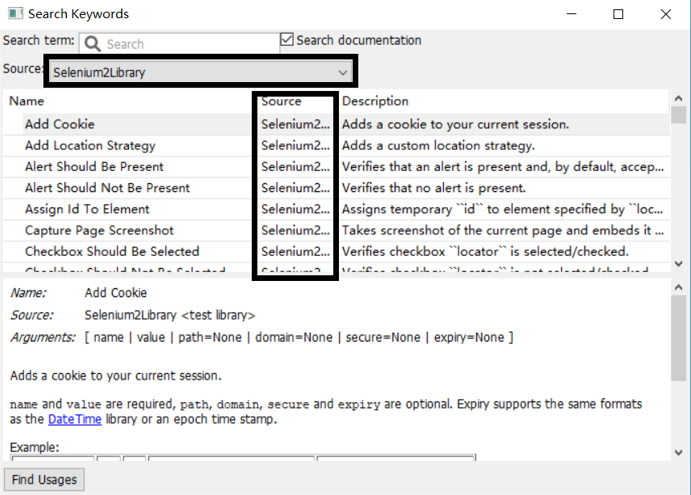Image resolution: width=691 pixels, height=495 pixels.
Task: Open the DateTime library link
Action: coord(74,419)
